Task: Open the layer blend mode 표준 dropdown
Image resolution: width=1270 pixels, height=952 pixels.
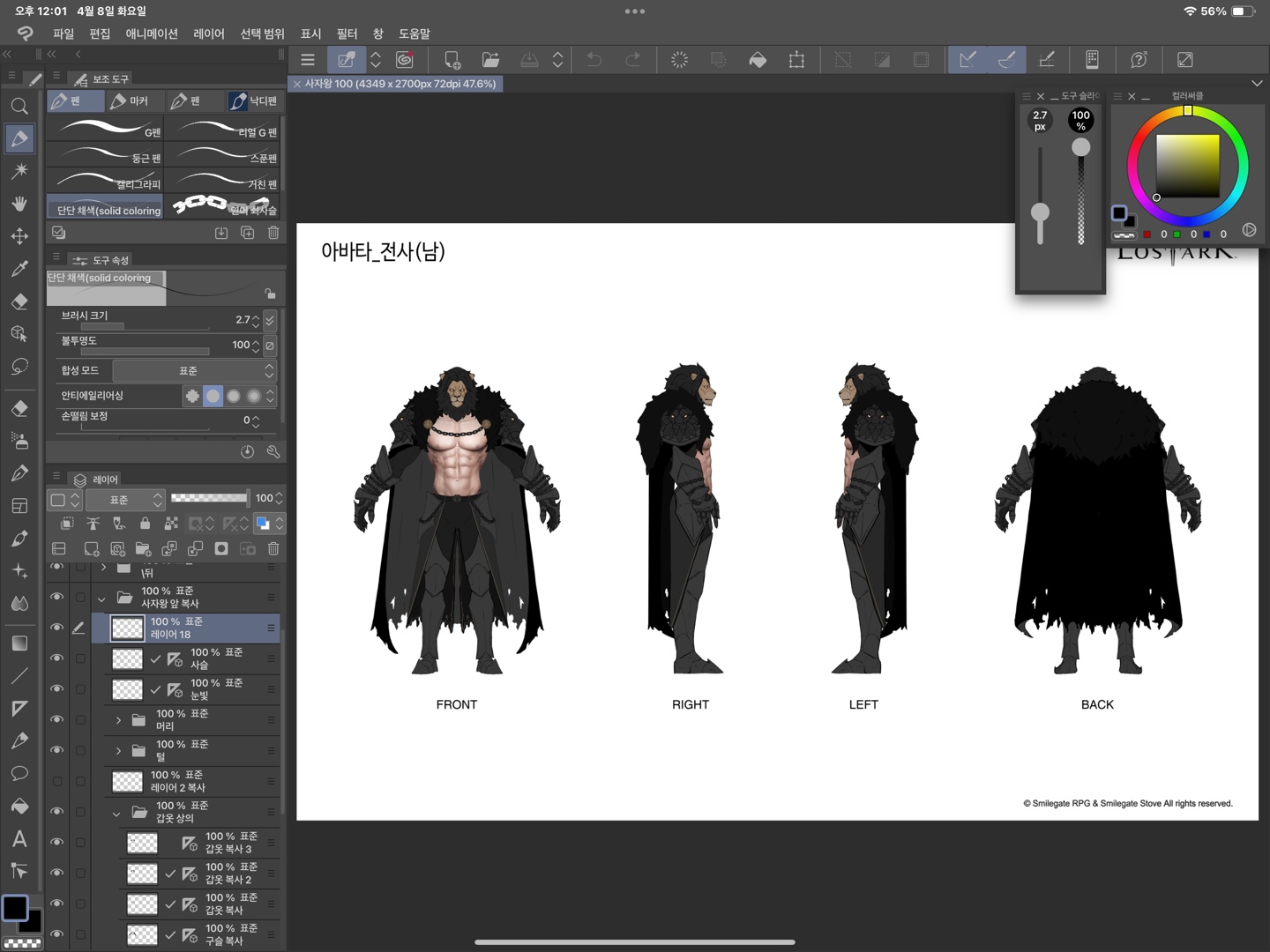Action: [125, 500]
